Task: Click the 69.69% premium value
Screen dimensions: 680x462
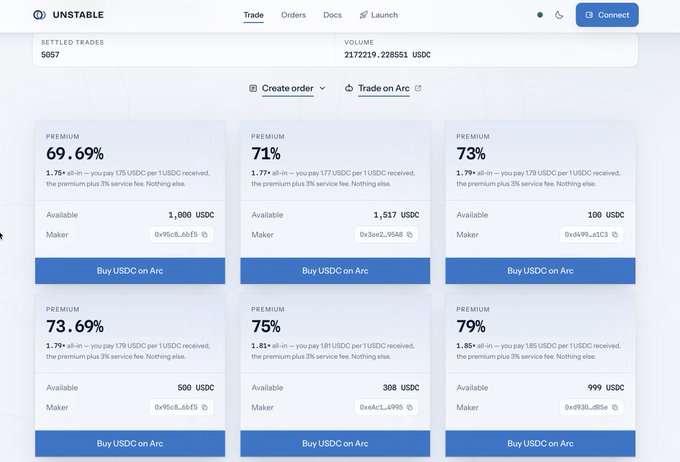Action: (x=75, y=154)
